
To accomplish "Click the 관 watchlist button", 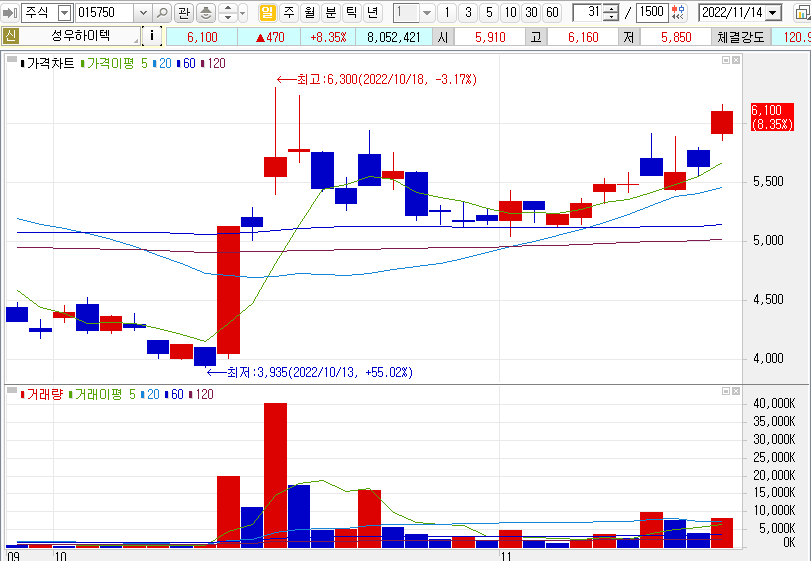I will point(184,12).
